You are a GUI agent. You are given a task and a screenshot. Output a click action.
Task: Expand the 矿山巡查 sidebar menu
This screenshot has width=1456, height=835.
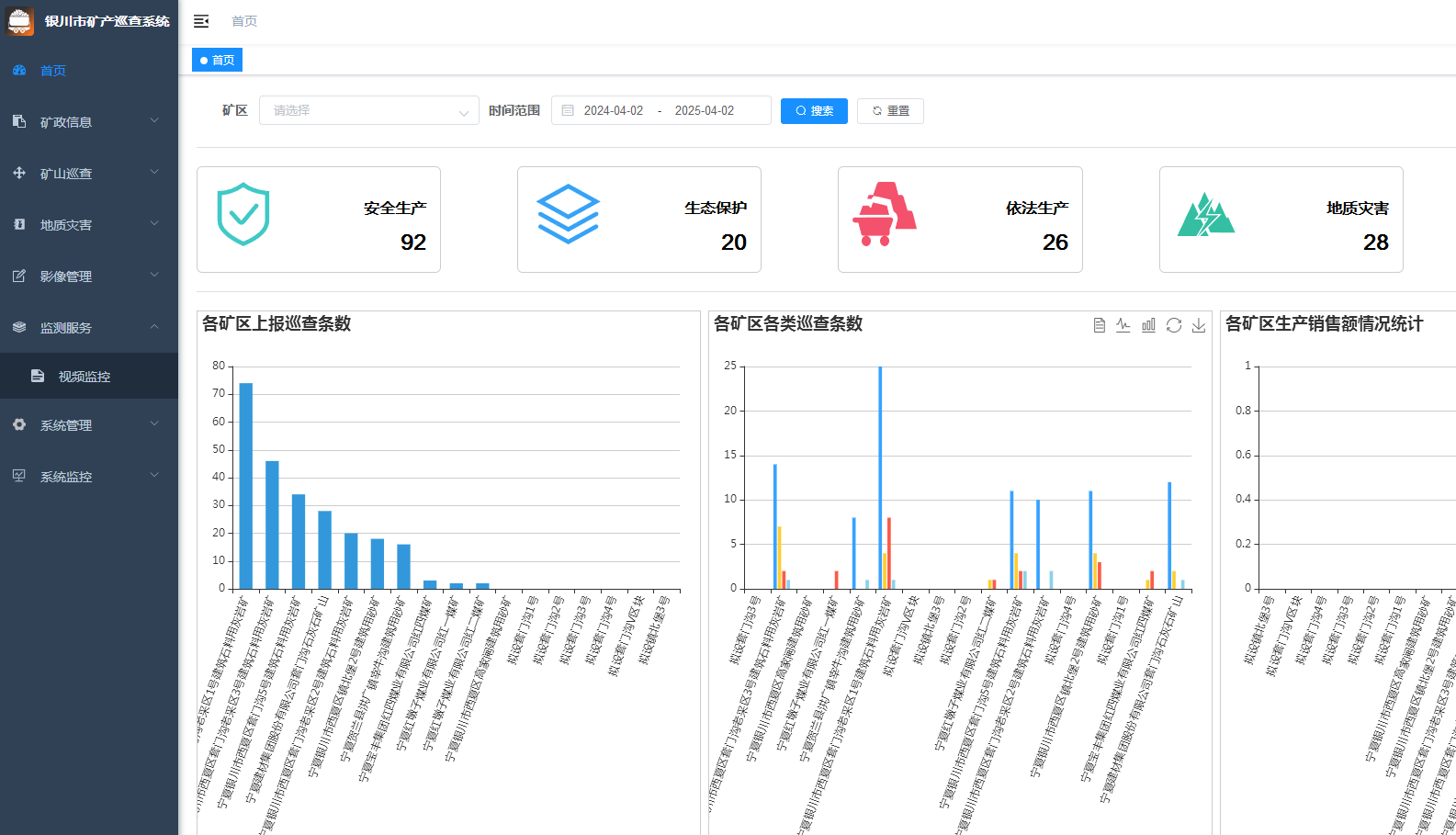click(x=89, y=174)
